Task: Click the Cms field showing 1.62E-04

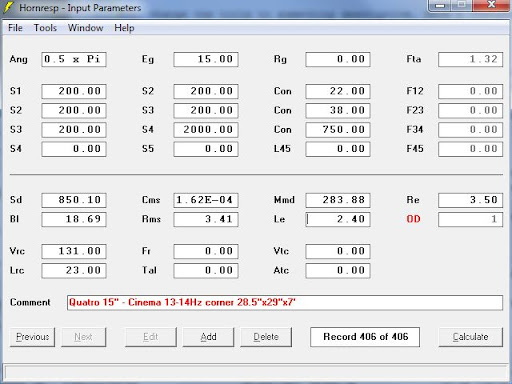Action: point(206,200)
